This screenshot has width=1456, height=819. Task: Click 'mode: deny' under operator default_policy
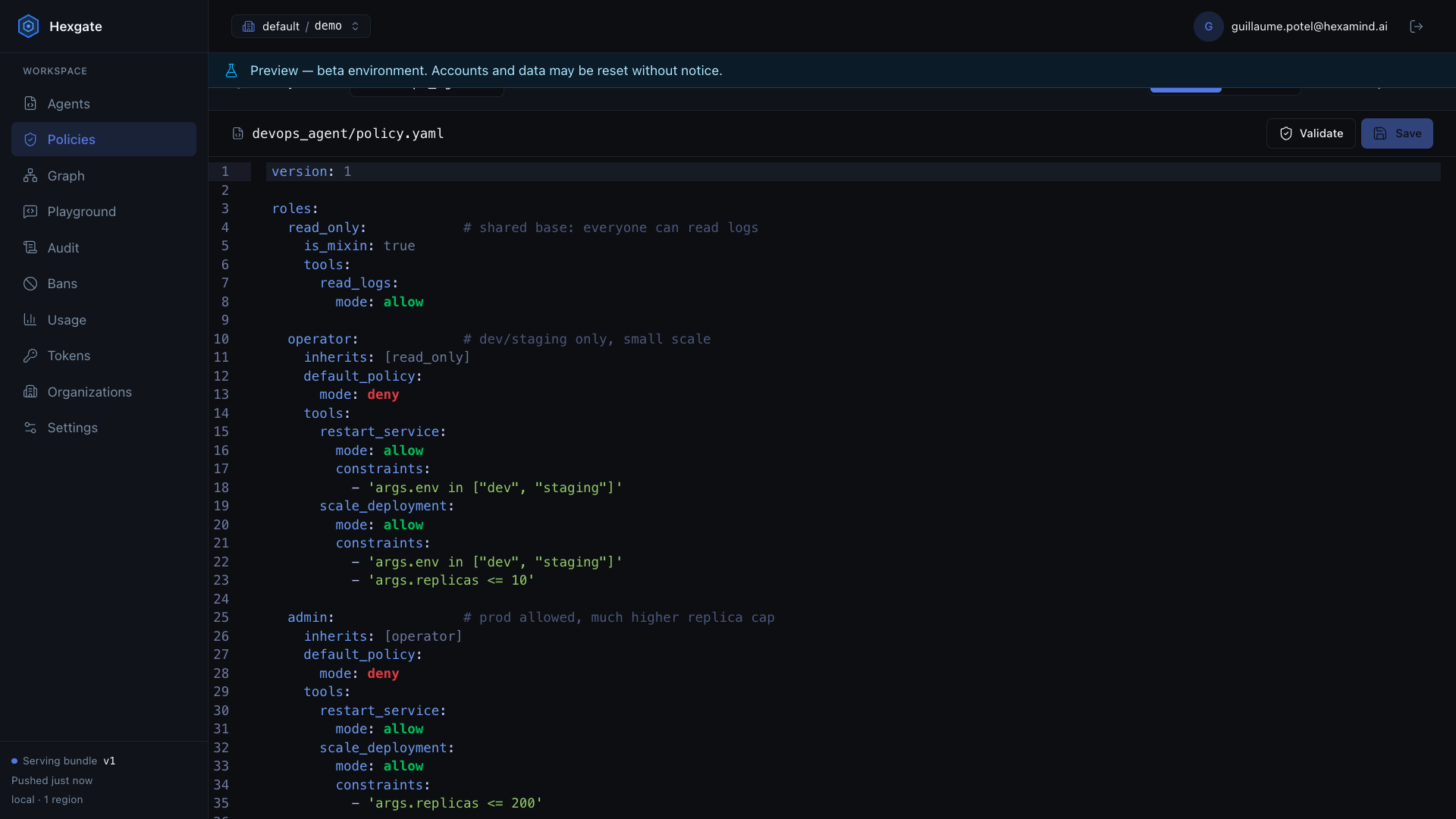(x=359, y=394)
